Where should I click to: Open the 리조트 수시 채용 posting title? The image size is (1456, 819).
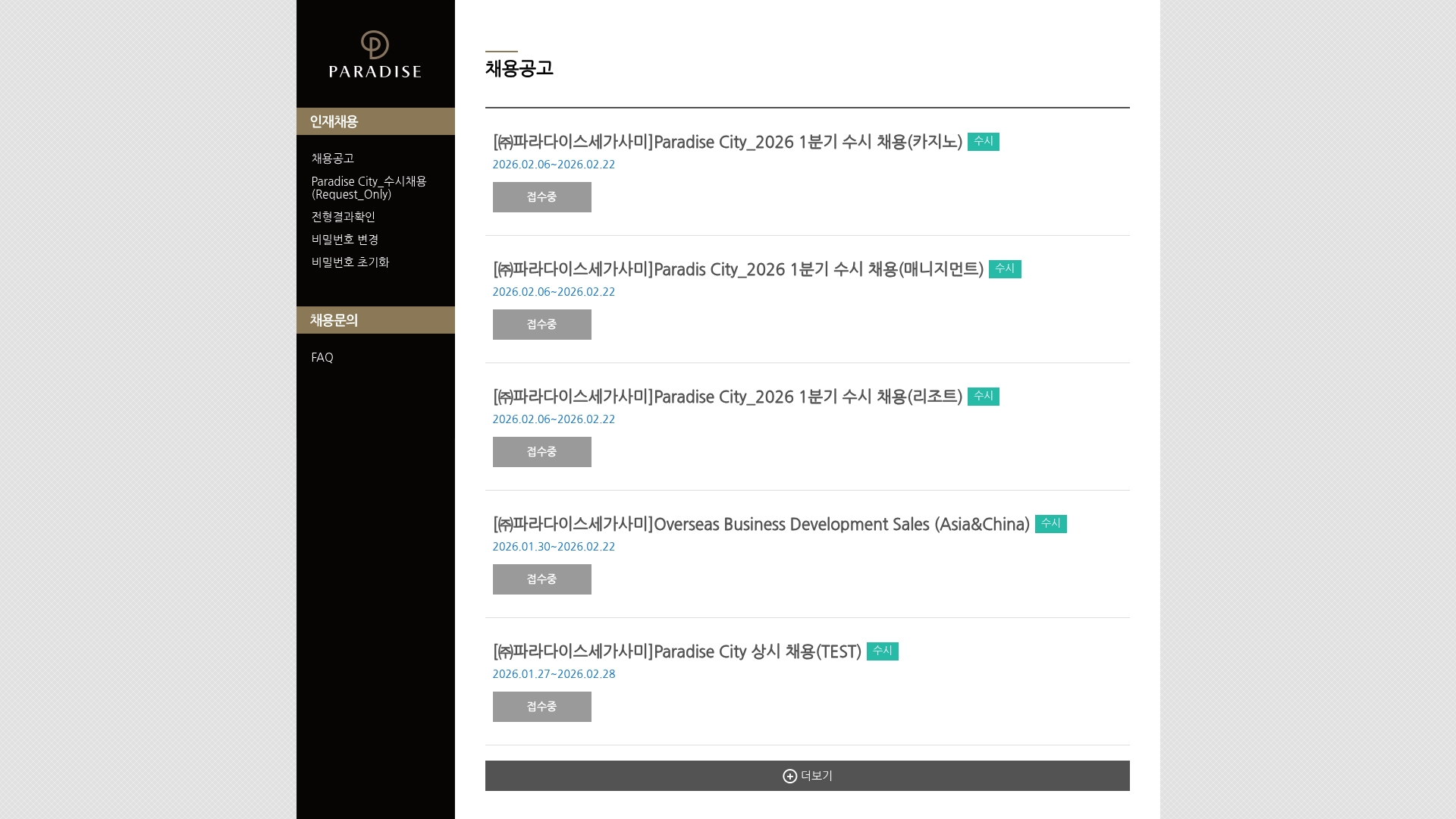pos(726,397)
